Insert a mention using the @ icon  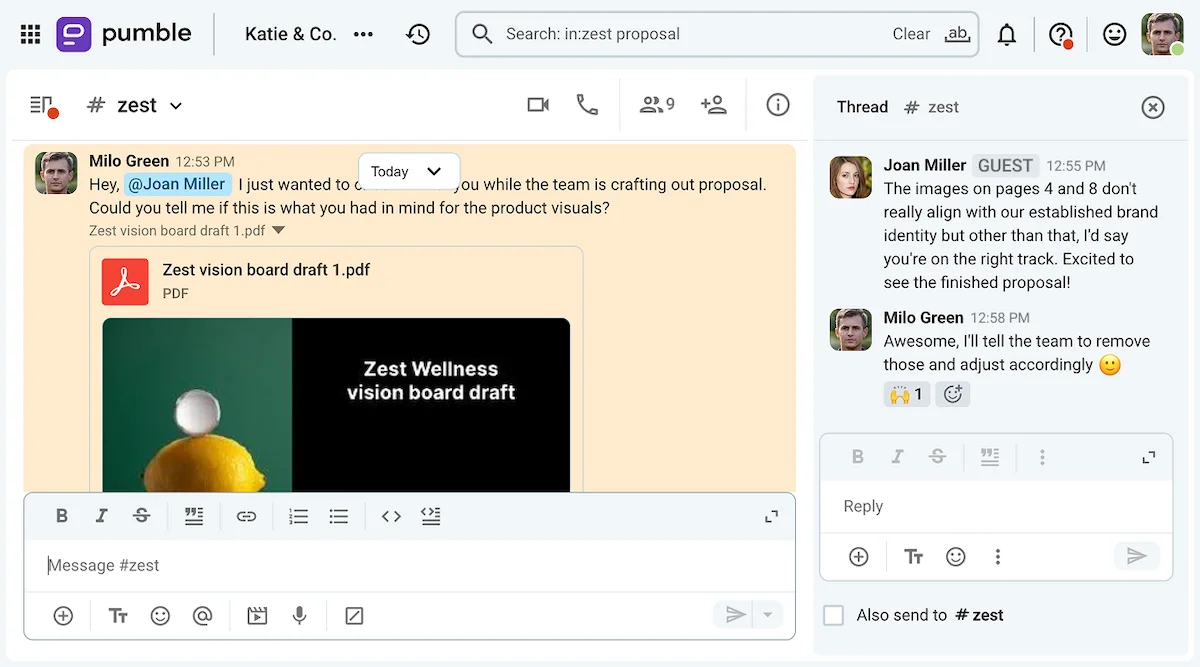coord(203,615)
